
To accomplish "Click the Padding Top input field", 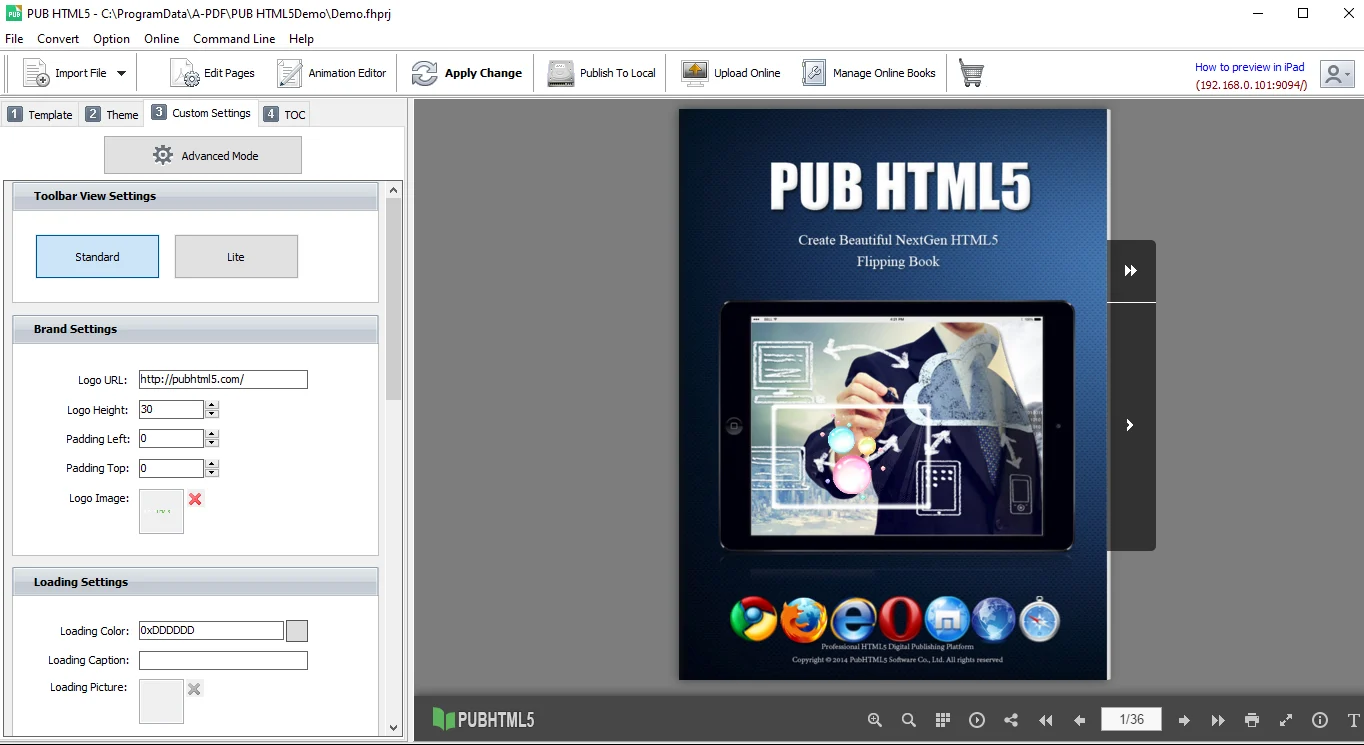I will click(x=171, y=467).
